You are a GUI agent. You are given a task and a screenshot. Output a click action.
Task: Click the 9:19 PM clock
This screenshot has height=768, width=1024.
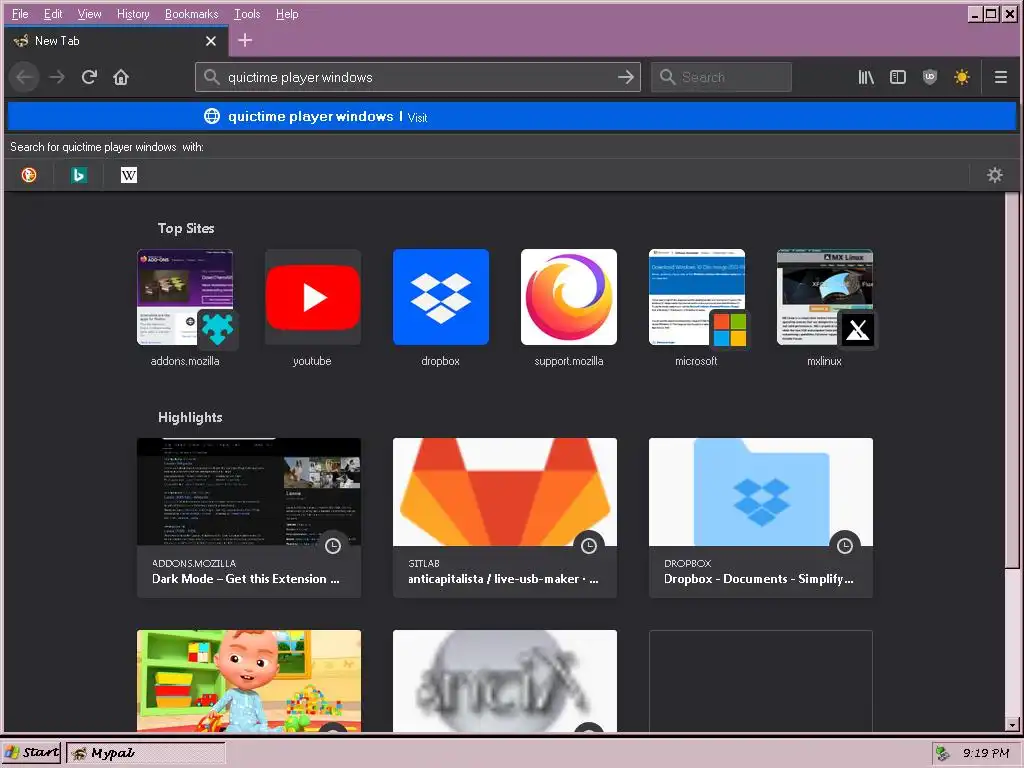985,753
